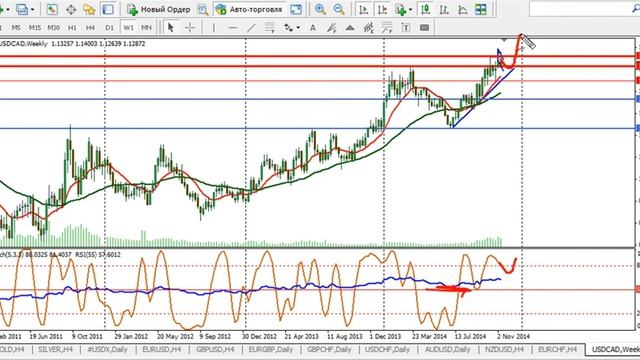Viewport: 640px width, 360px height.
Task: Expand the Profiles dropdown arrow
Action: coord(32,9)
